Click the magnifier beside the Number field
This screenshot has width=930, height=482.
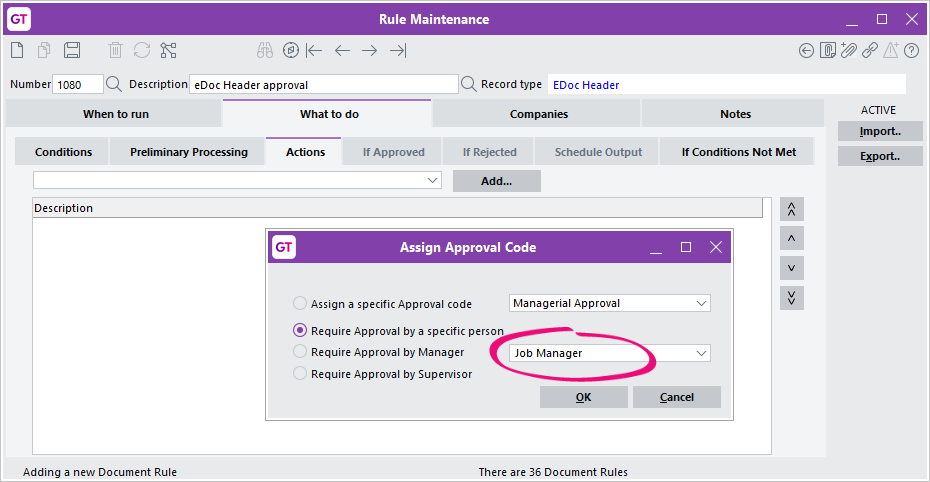[x=113, y=85]
